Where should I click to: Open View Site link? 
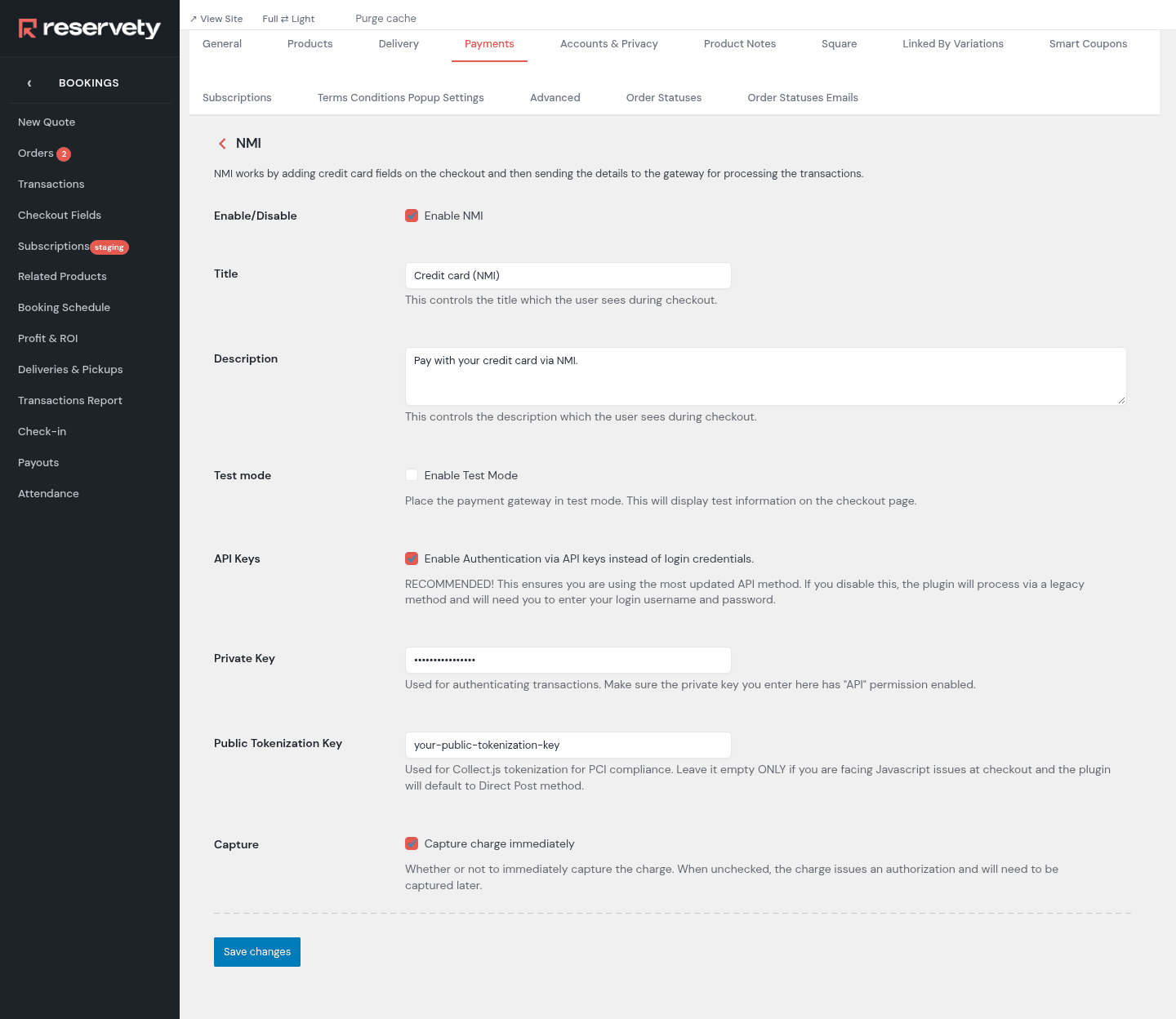216,19
